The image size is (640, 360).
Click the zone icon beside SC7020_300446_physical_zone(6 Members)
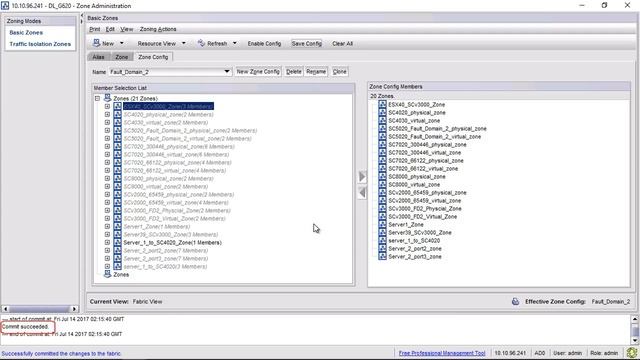pos(118,146)
